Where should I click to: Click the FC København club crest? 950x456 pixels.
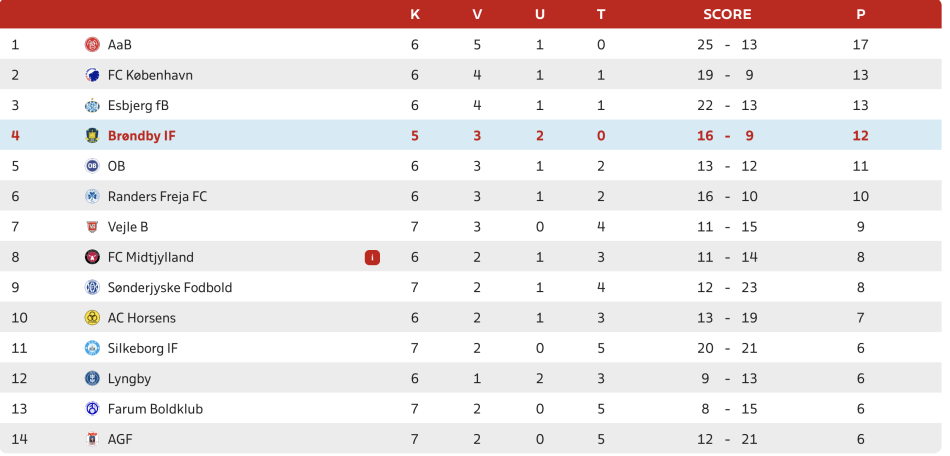click(x=92, y=75)
